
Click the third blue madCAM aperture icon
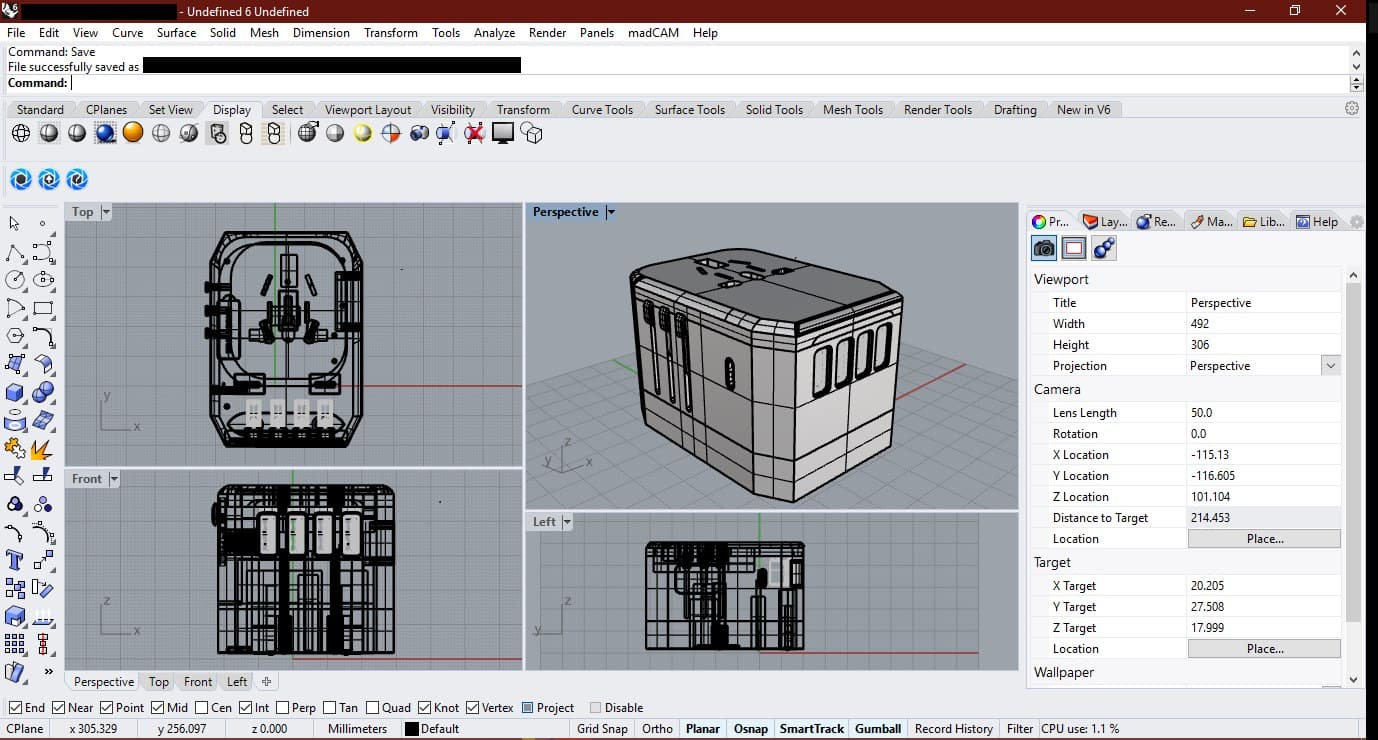[77, 180]
